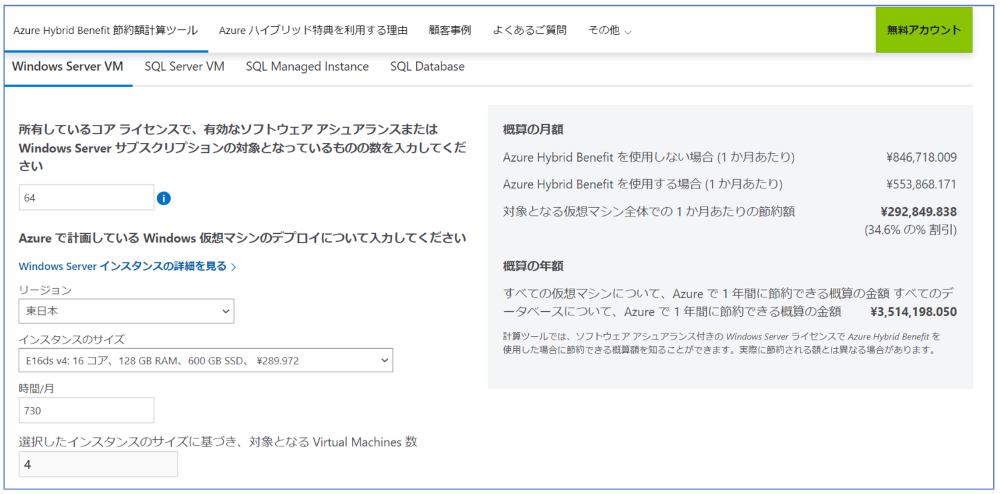
Task: Click the Virtual Machines 数 field showing 4
Action: [98, 465]
